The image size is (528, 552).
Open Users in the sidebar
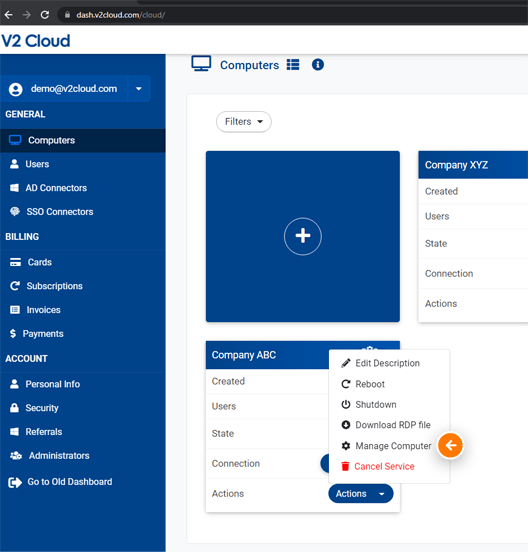(x=83, y=164)
